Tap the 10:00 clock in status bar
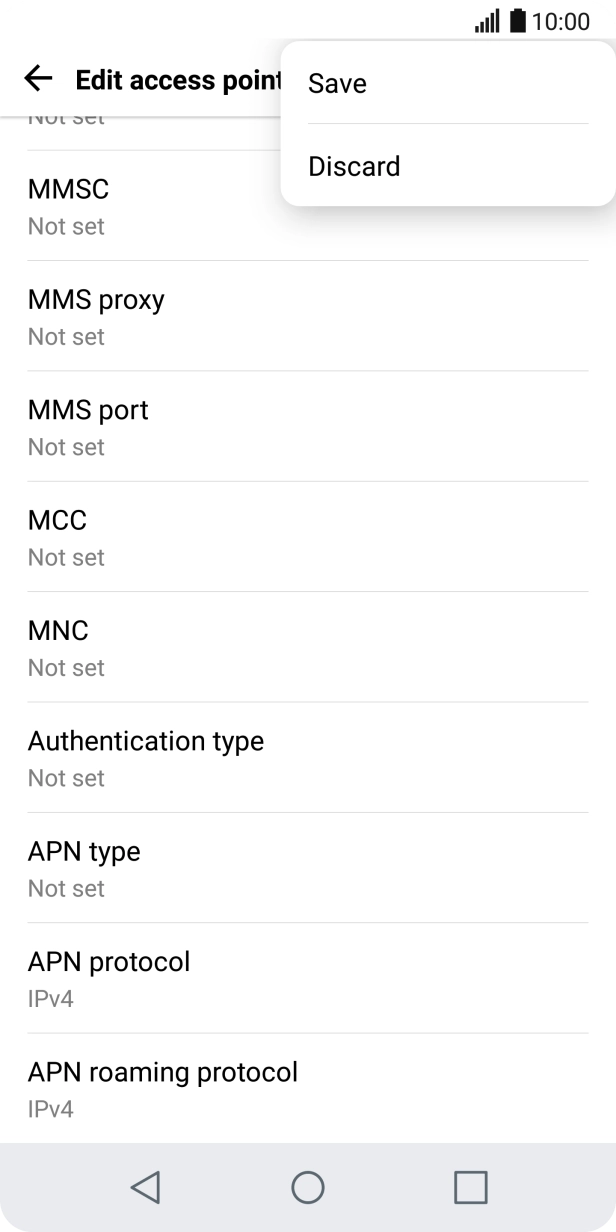The width and height of the screenshot is (616, 1232). (x=561, y=21)
